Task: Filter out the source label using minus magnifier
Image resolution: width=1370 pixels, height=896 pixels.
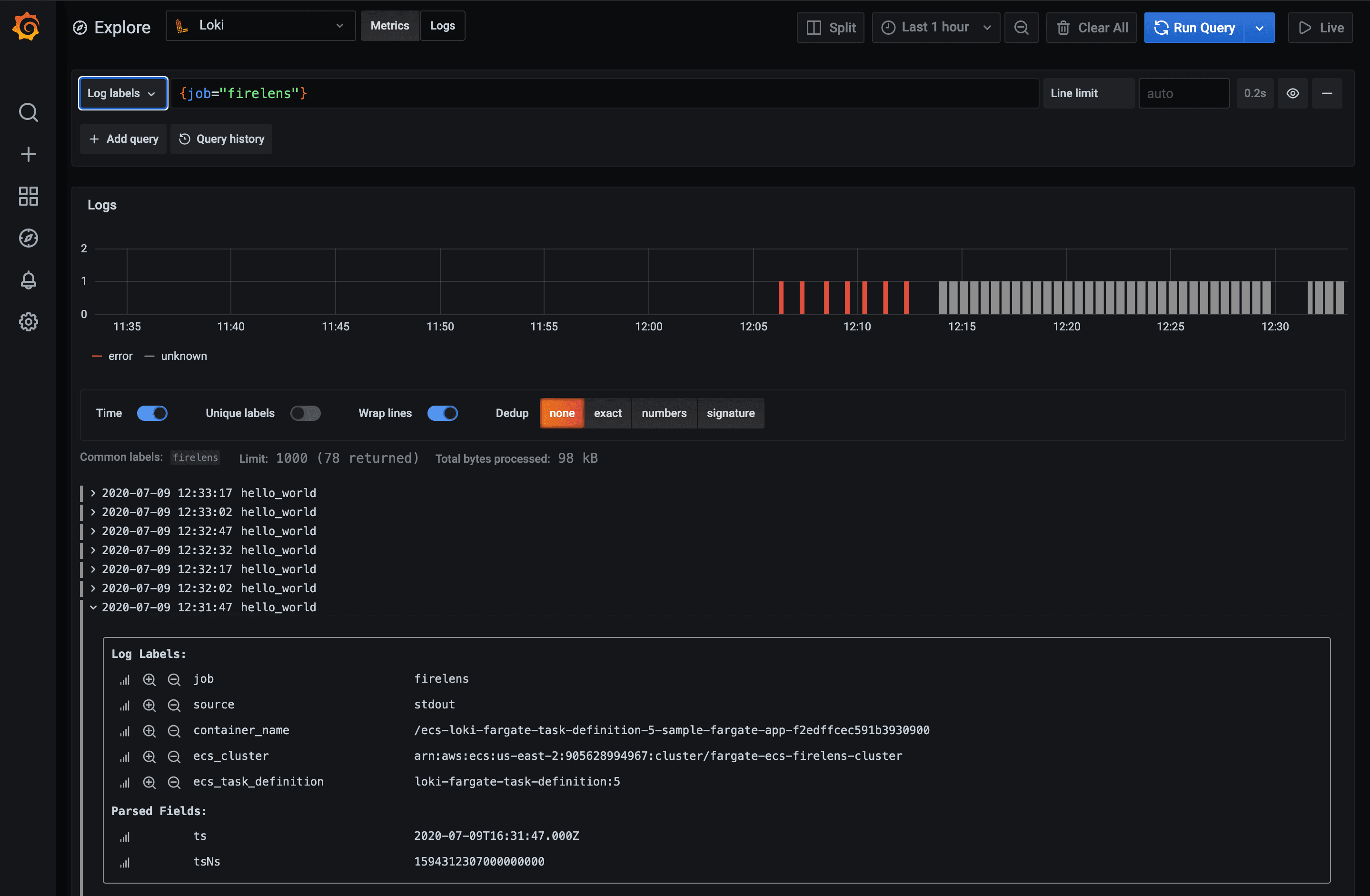Action: 174,706
